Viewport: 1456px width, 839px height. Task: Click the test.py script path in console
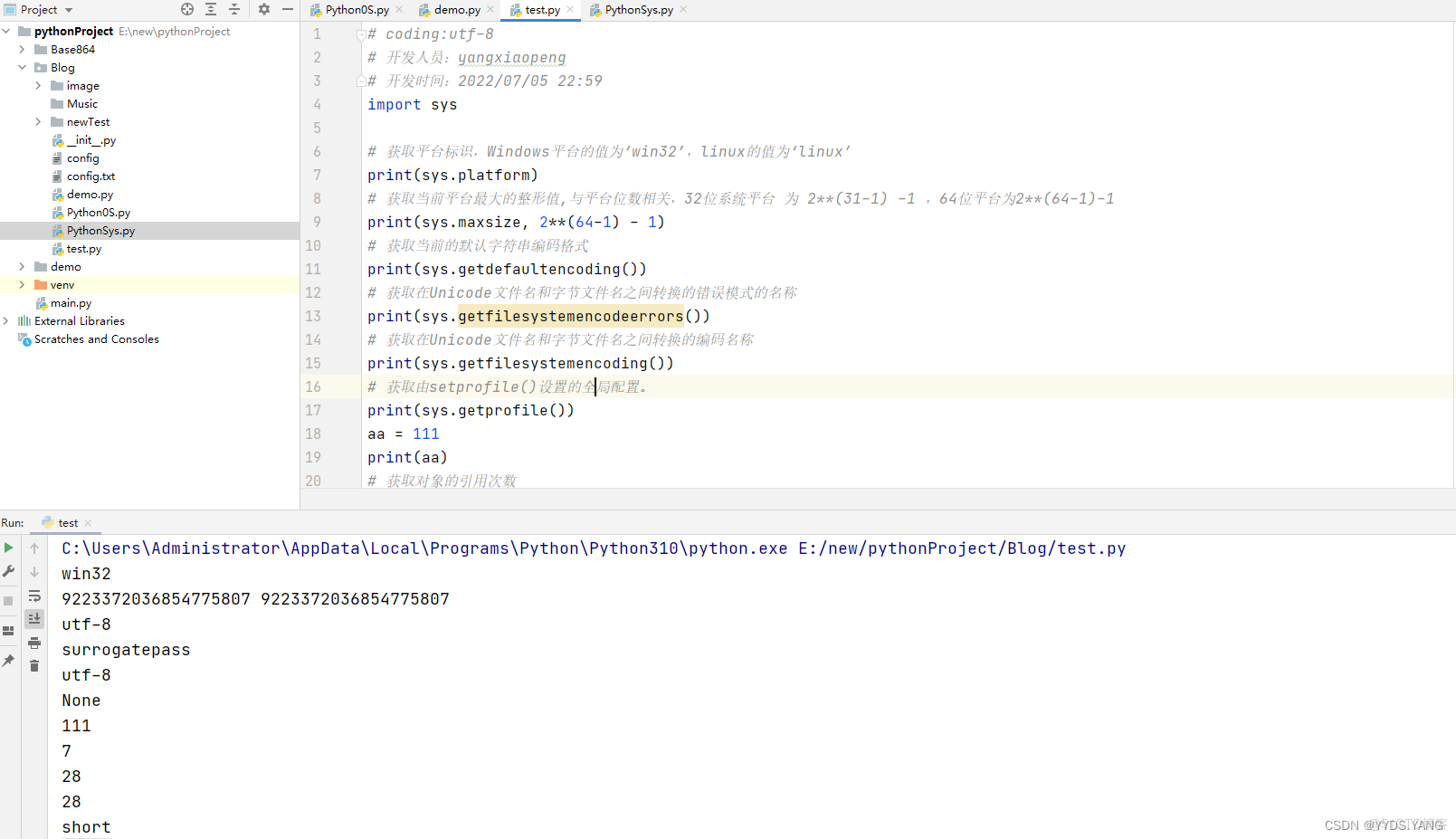click(962, 548)
